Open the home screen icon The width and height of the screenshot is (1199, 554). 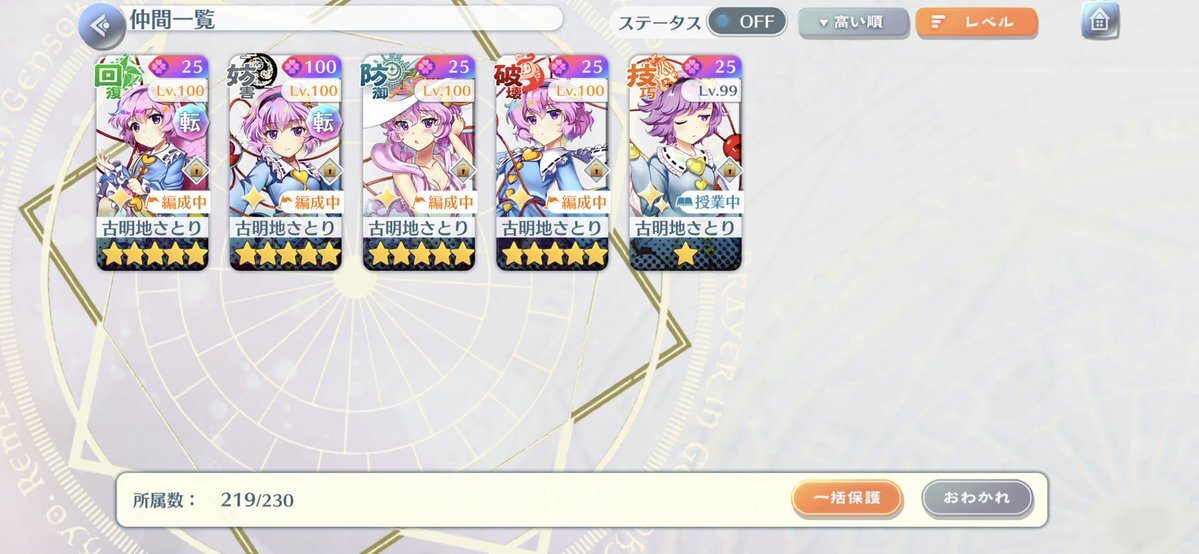pos(1100,21)
